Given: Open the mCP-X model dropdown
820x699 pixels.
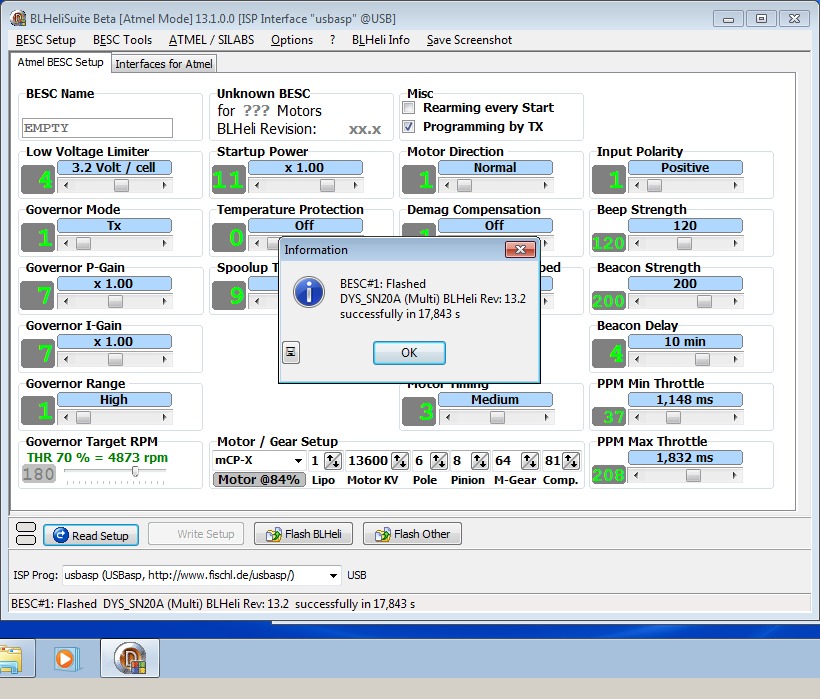Looking at the screenshot, I should (298, 461).
